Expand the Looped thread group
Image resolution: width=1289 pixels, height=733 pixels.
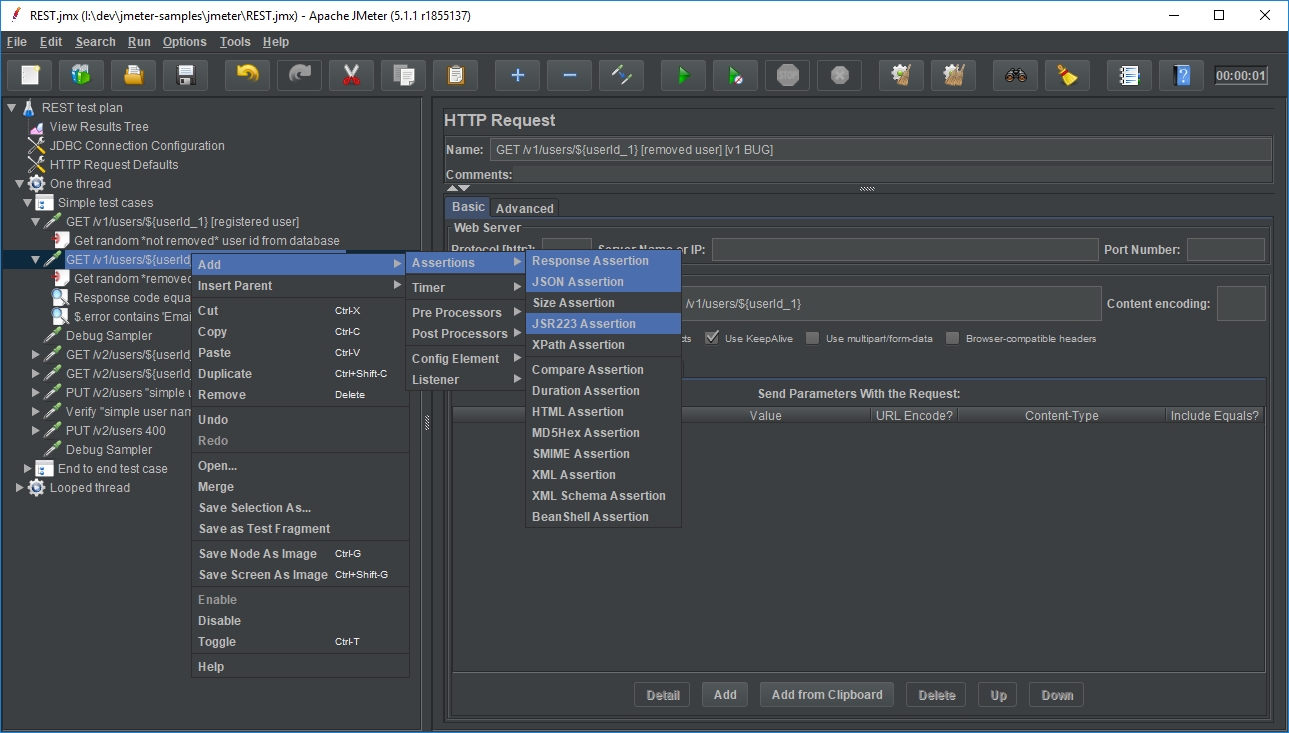[19, 488]
